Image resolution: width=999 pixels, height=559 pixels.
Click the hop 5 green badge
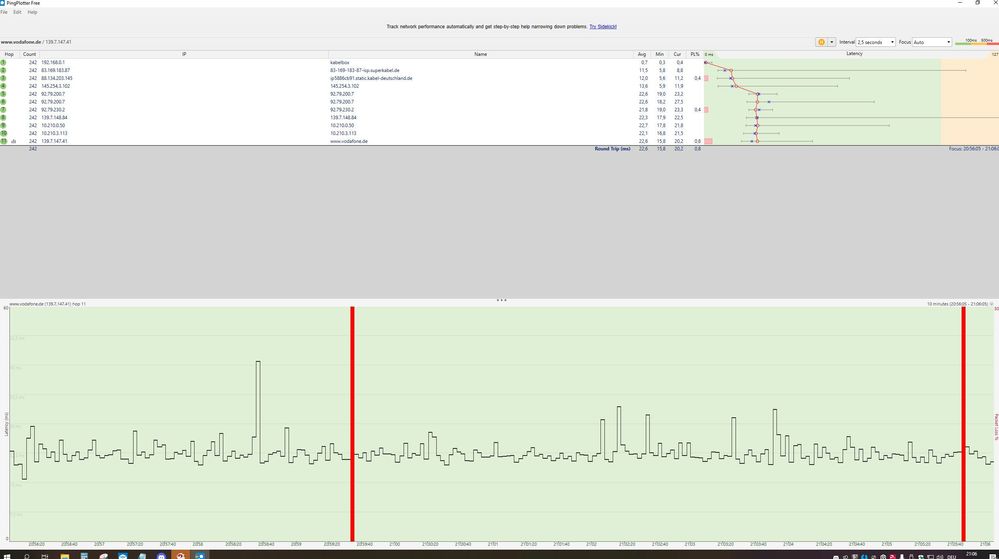[x=3, y=94]
